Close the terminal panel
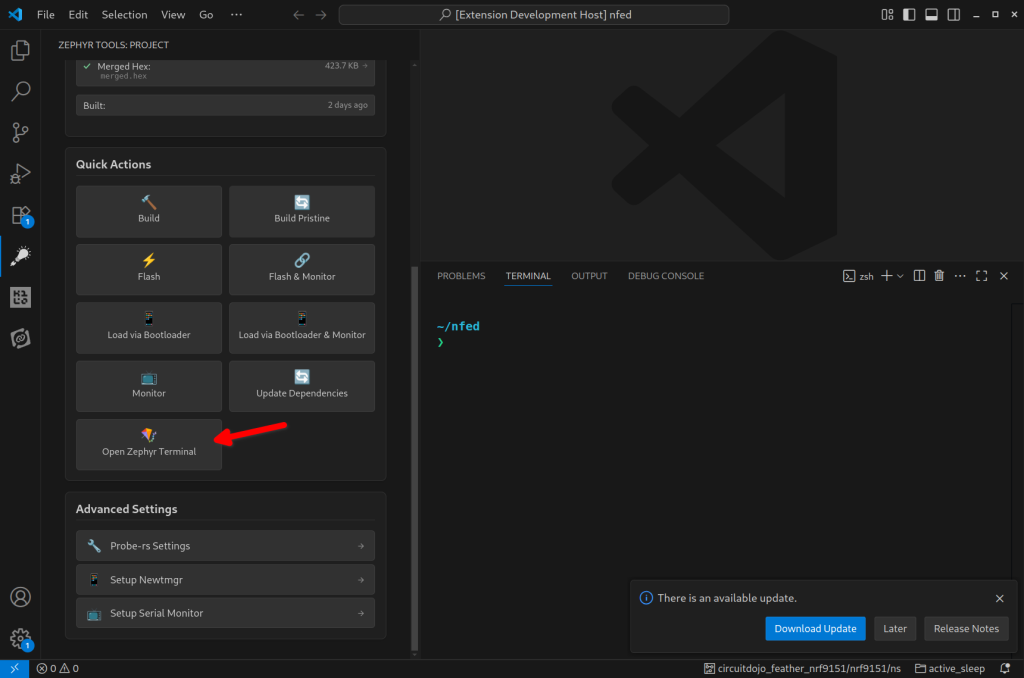This screenshot has width=1024, height=678. [x=1004, y=276]
